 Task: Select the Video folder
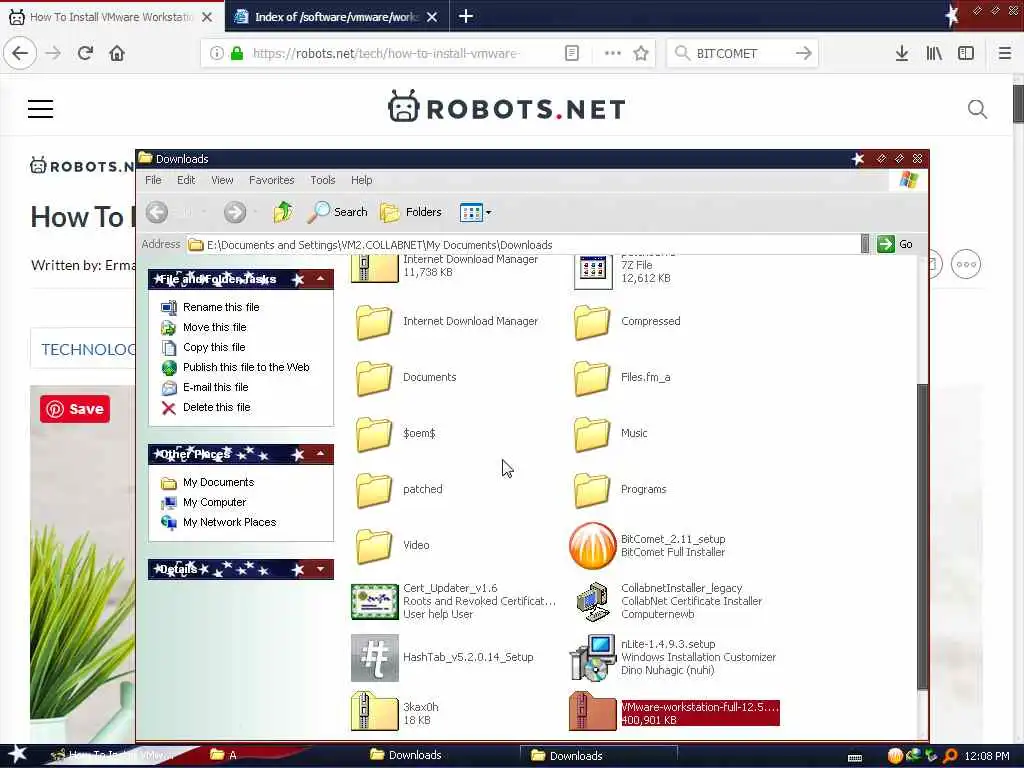tap(392, 546)
